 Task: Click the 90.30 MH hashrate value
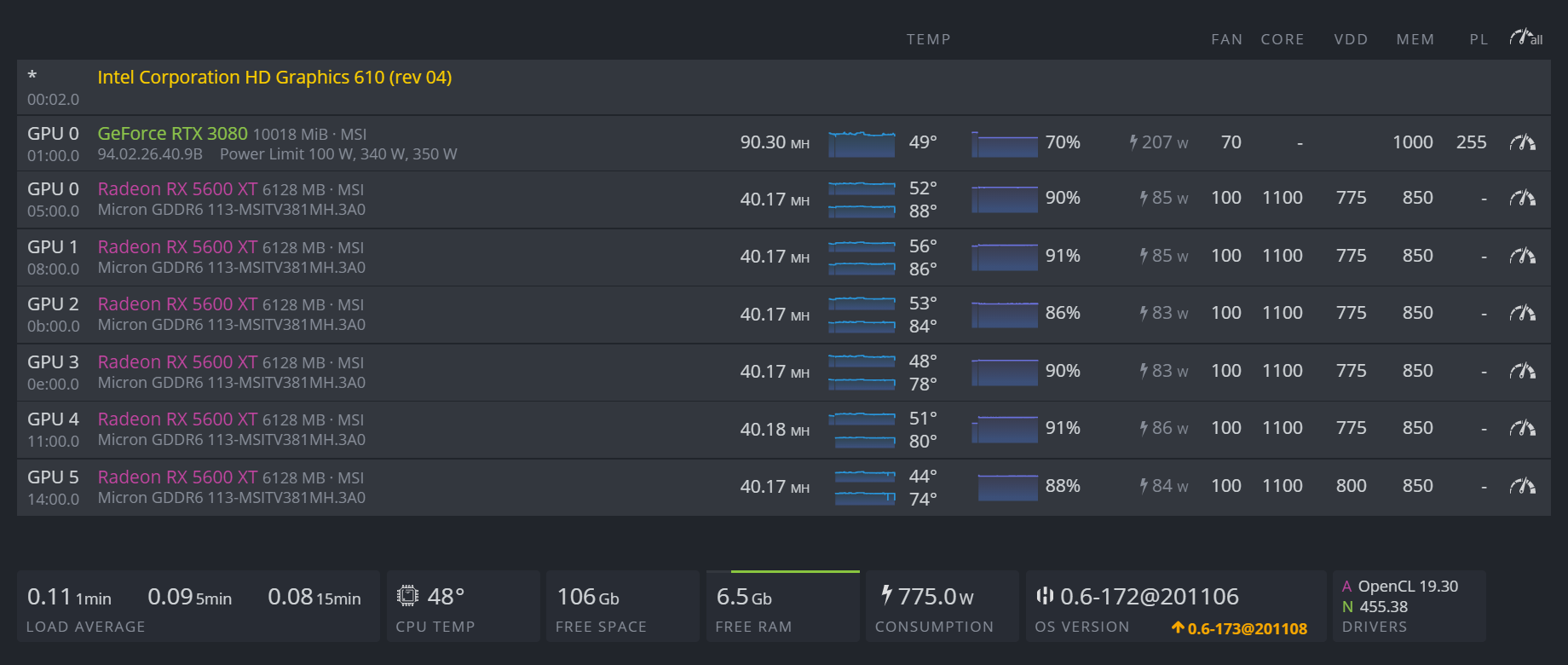[775, 142]
